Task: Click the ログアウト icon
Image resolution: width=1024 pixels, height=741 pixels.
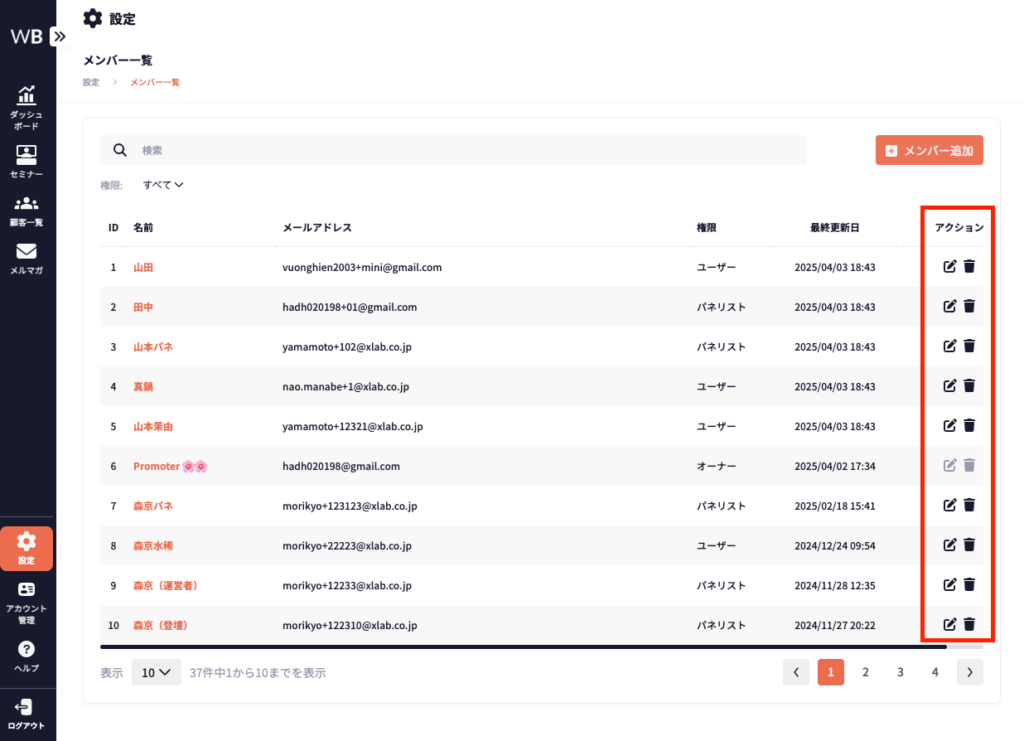Action: coord(27,712)
